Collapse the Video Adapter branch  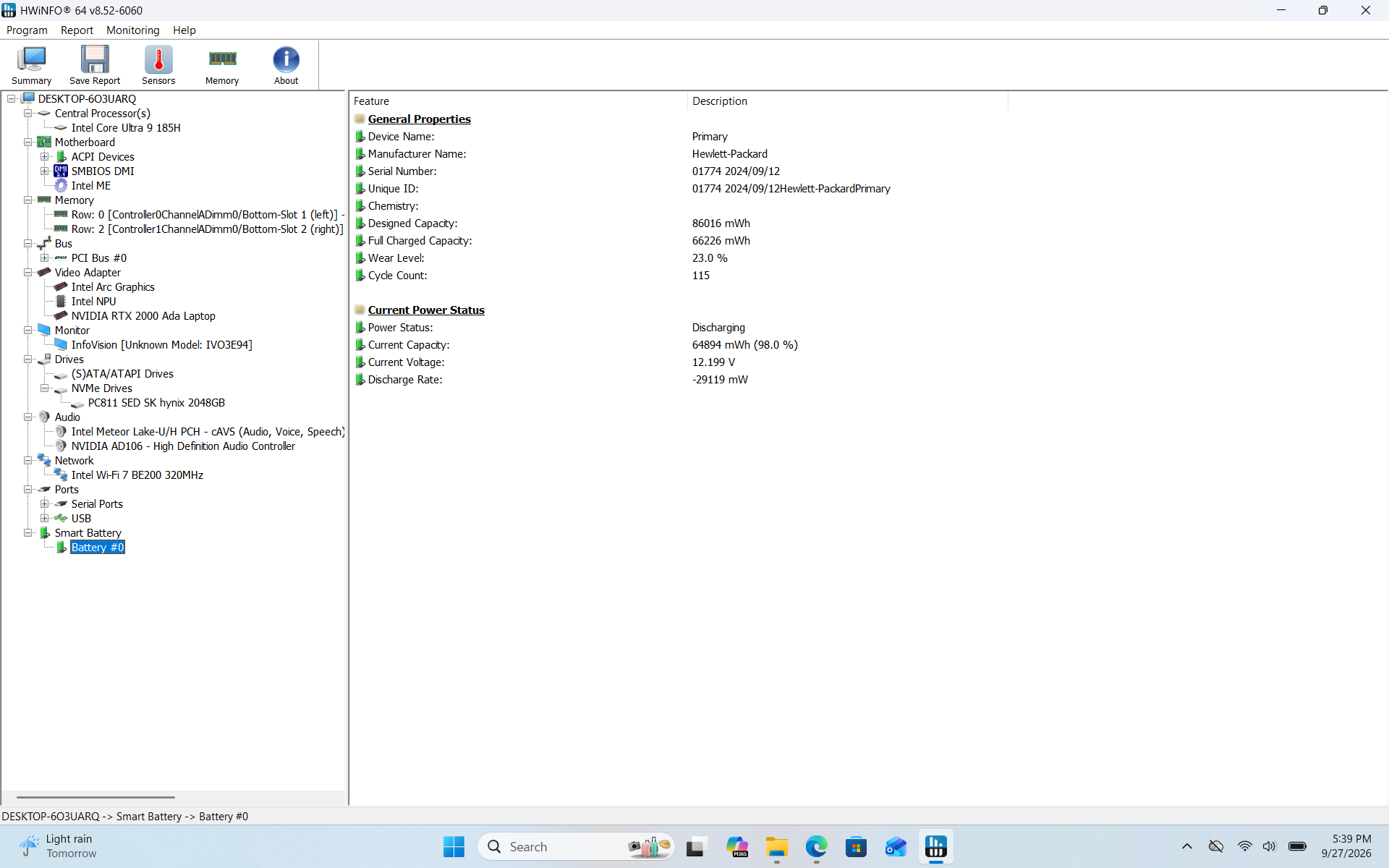point(28,273)
